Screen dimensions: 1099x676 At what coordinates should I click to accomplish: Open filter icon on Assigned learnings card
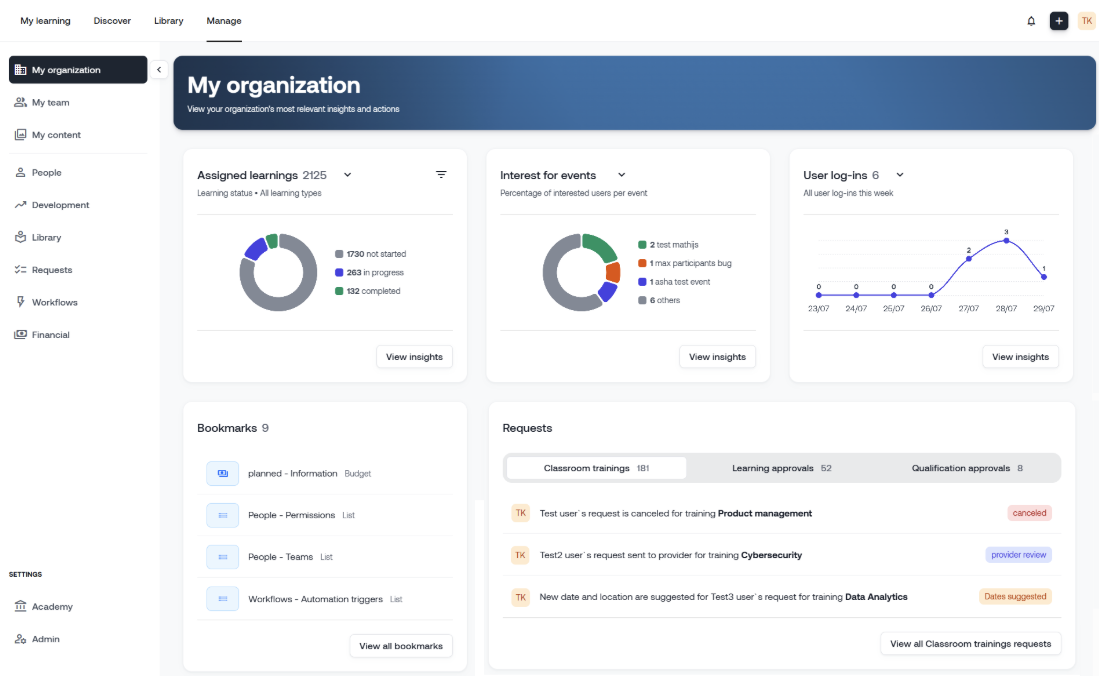click(x=441, y=175)
